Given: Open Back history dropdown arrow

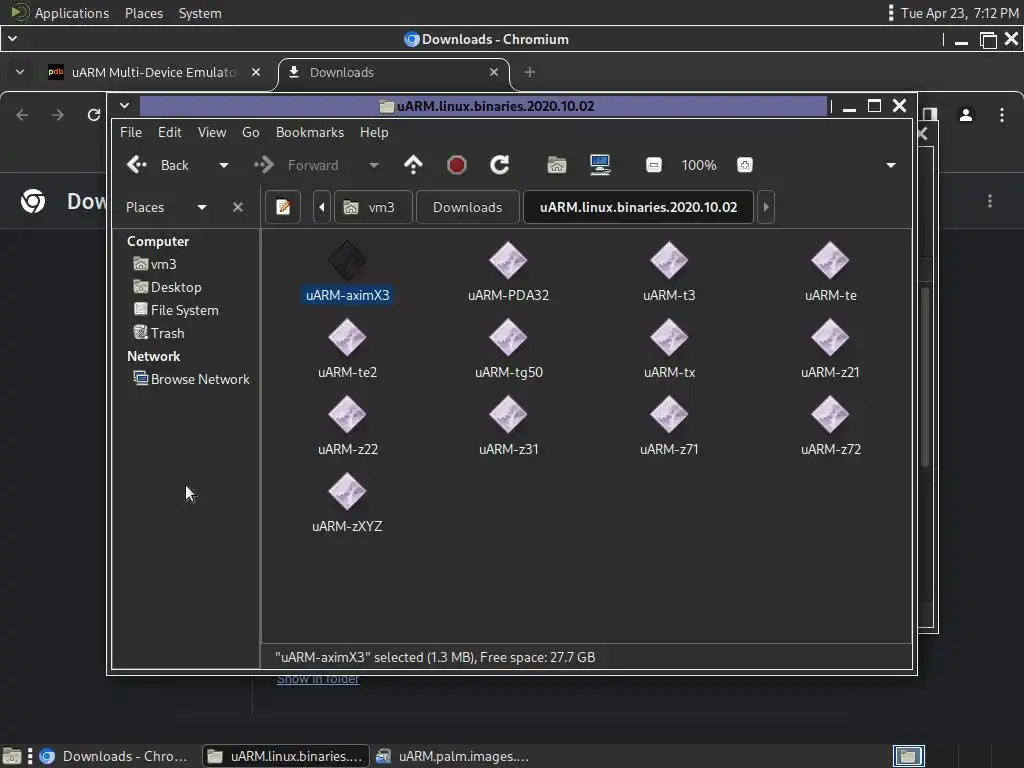Looking at the screenshot, I should (x=224, y=165).
